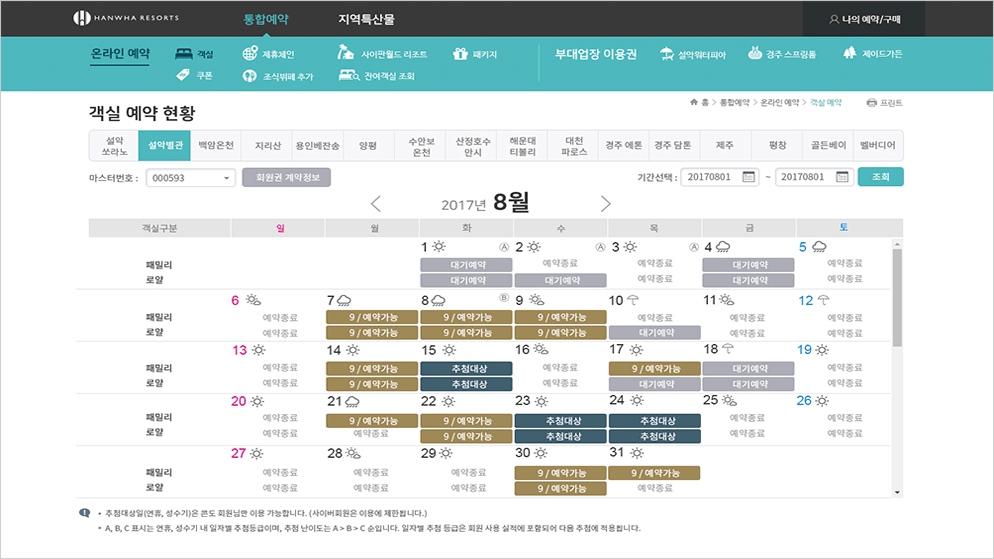Switch to the 백암온천 resort tab

click(215, 146)
